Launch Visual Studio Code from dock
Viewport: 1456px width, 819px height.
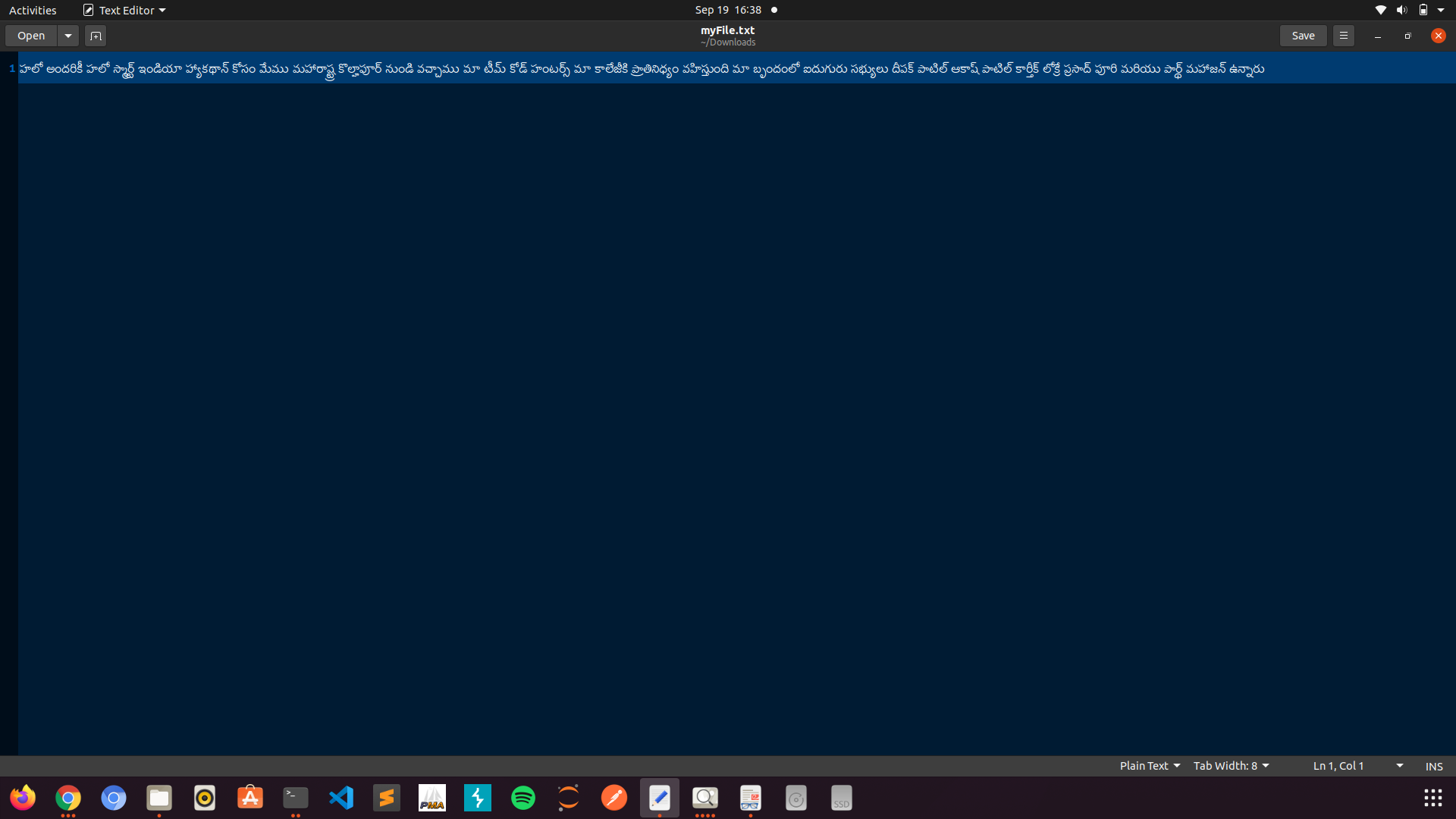[341, 798]
